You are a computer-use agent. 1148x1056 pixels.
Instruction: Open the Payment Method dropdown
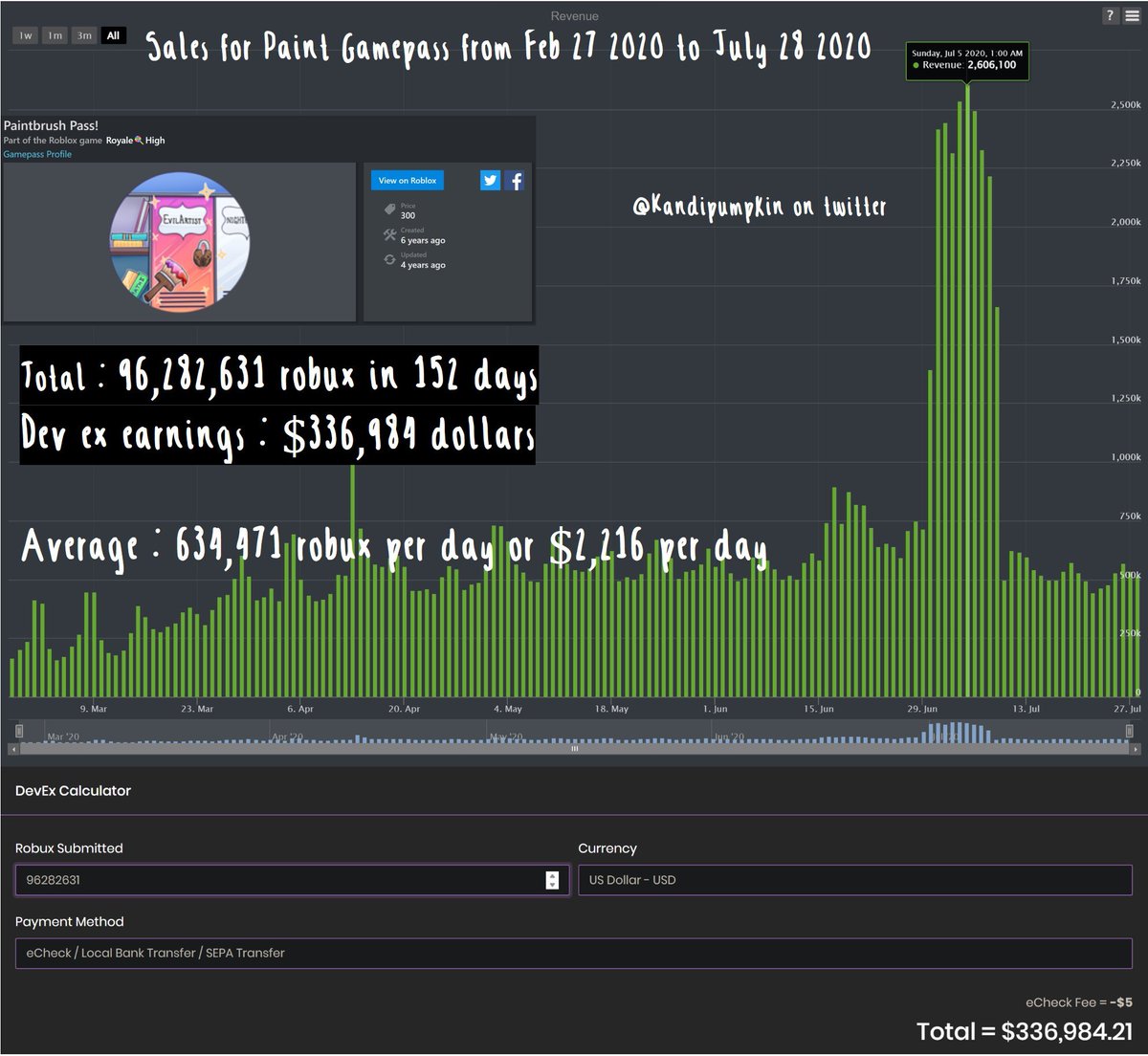coord(574,953)
